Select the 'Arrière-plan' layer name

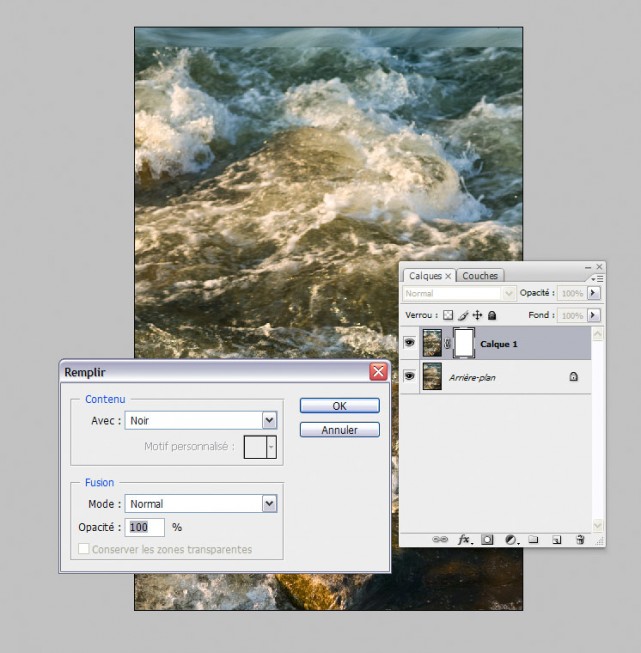(x=472, y=377)
